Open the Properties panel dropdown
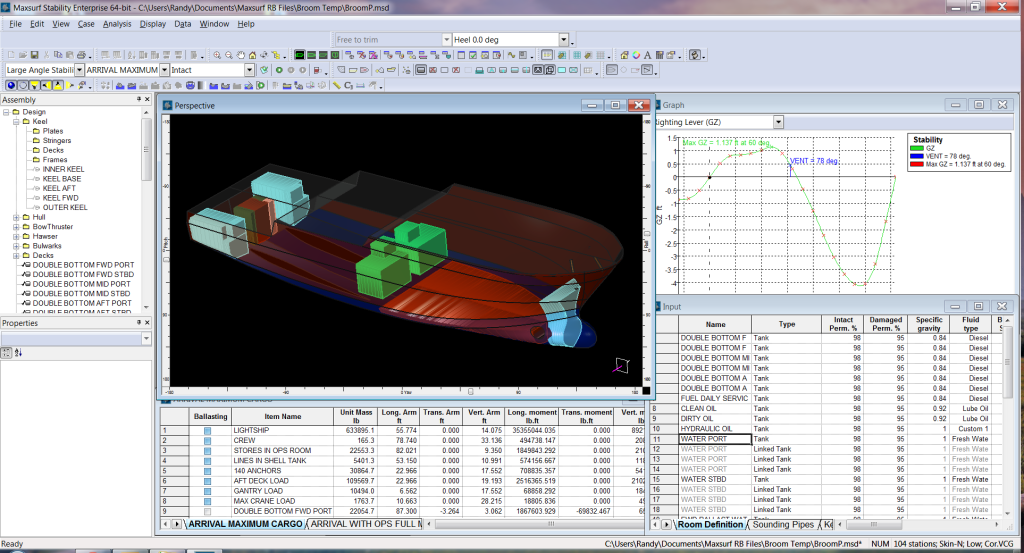Screen dimensions: 1024x553 pos(146,338)
